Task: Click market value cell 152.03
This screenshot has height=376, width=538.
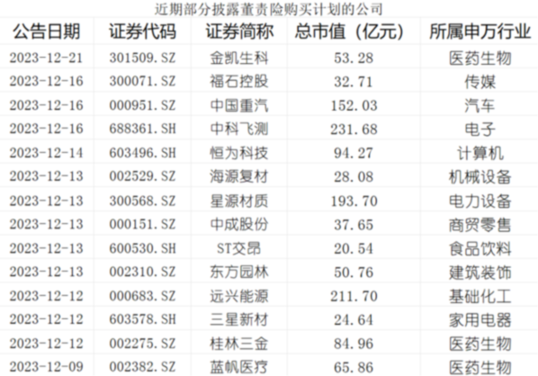Action: pyautogui.click(x=354, y=105)
